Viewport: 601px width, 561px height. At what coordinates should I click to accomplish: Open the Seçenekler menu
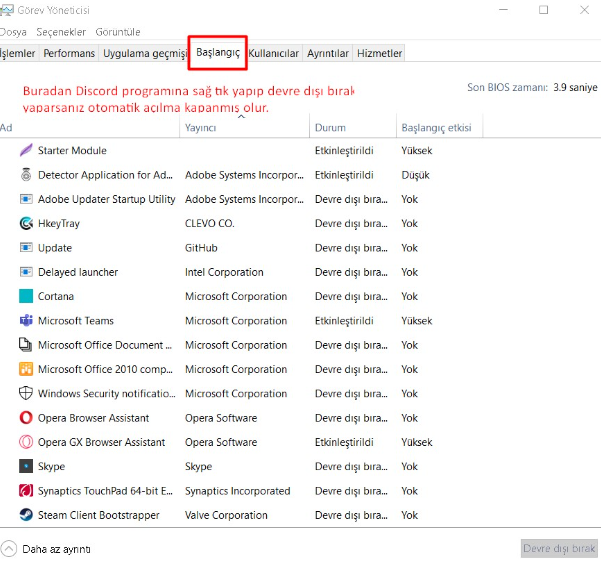point(61,32)
